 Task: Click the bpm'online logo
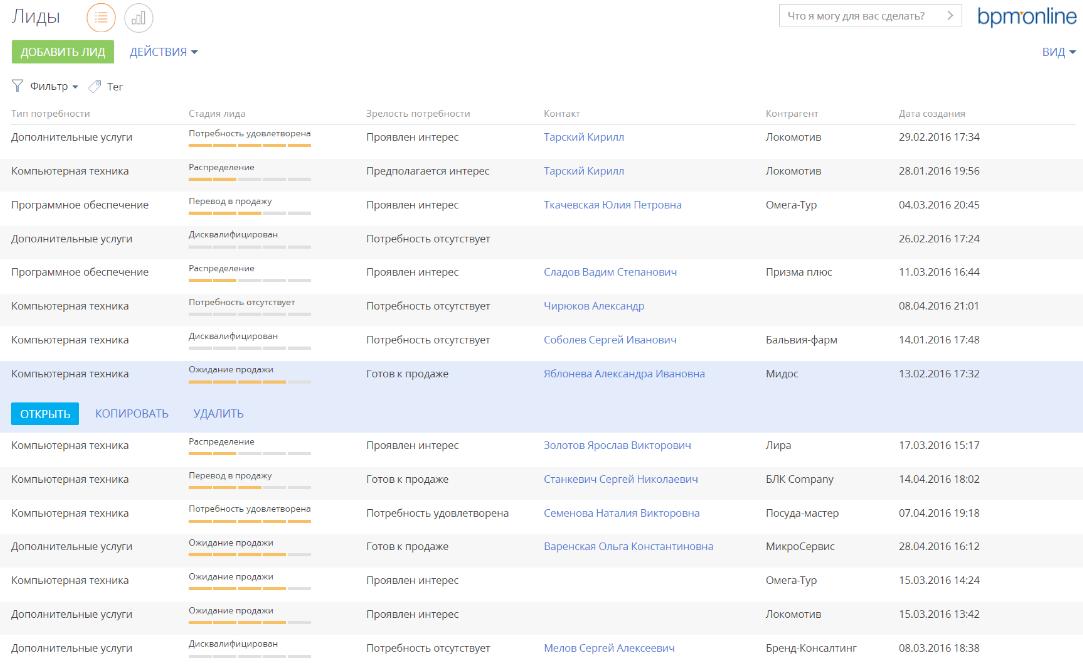tap(1026, 17)
